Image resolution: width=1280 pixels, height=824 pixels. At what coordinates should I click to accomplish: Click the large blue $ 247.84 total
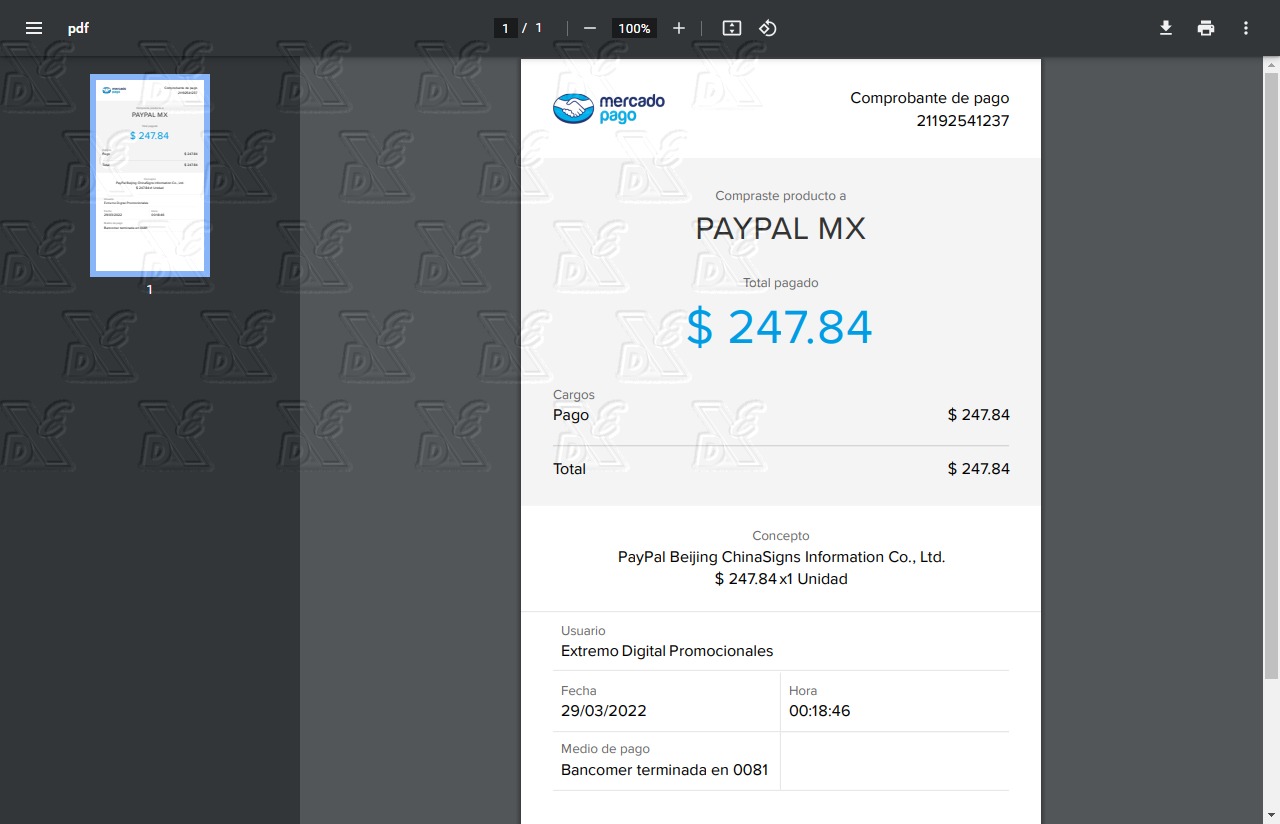click(780, 327)
